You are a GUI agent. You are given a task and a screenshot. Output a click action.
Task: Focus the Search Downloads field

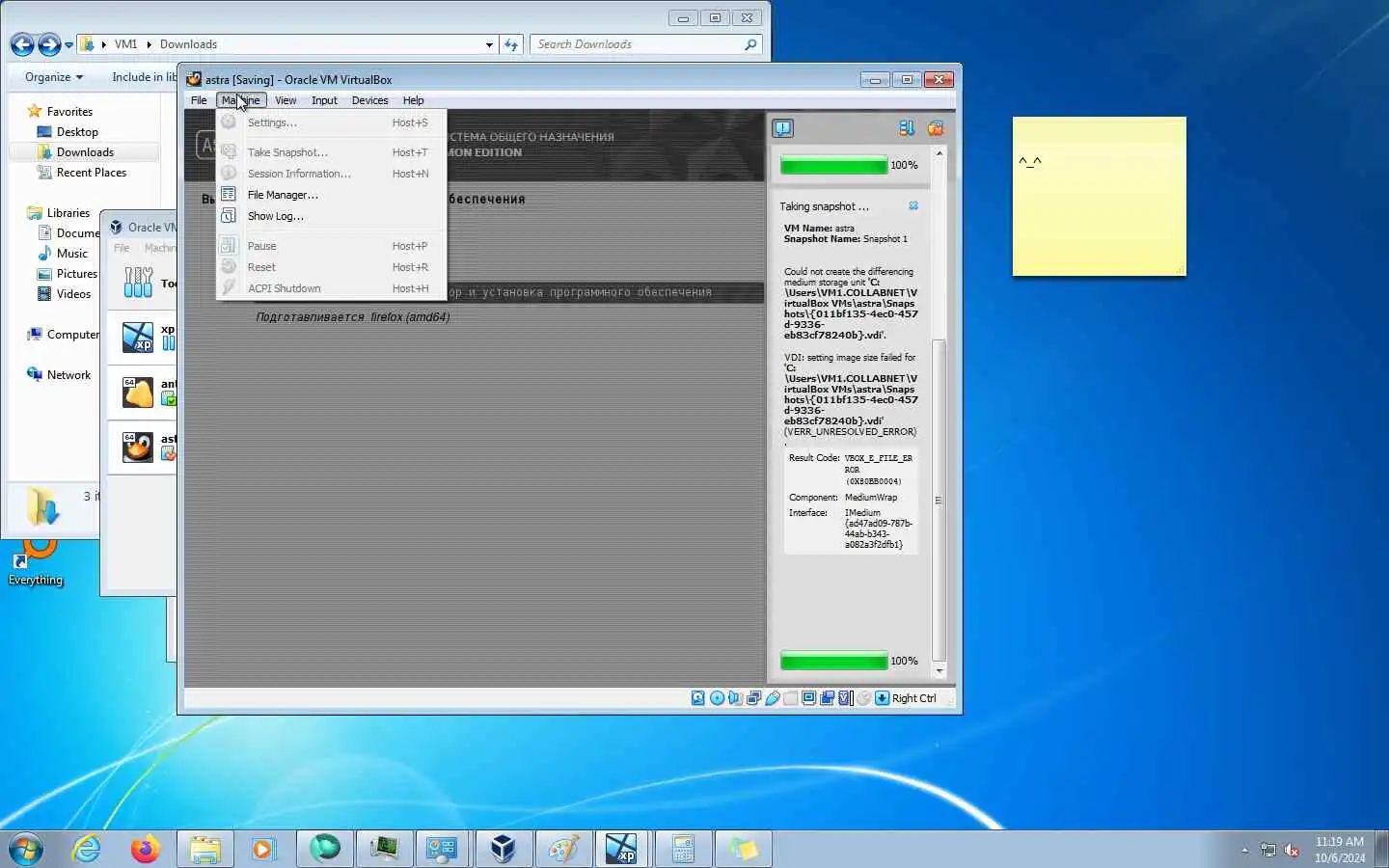point(646,44)
